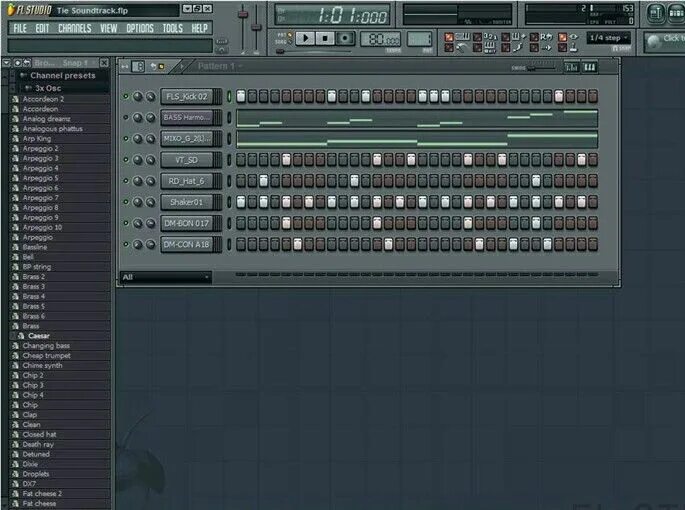Viewport: 685px width, 510px height.
Task: Open the TOOLS menu
Action: [173, 28]
